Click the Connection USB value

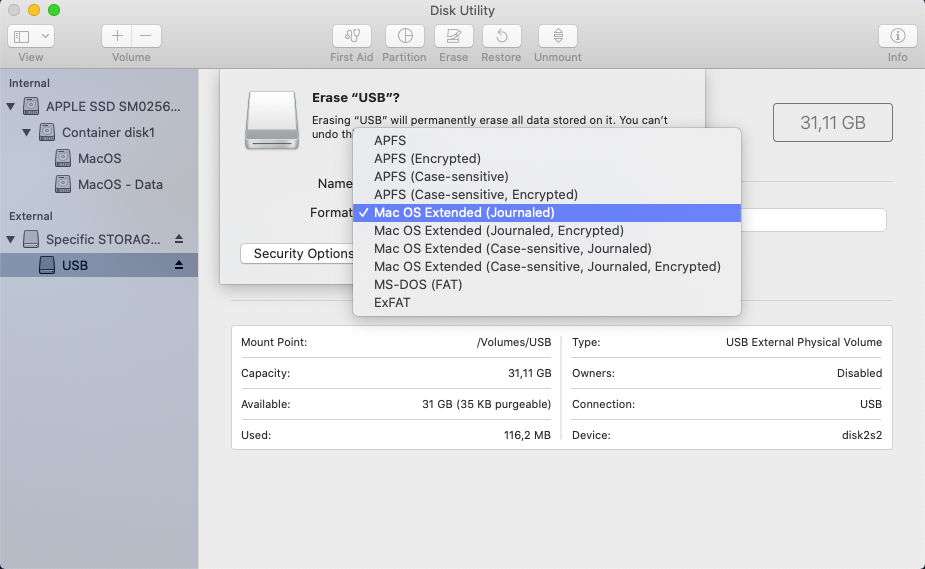[871, 404]
